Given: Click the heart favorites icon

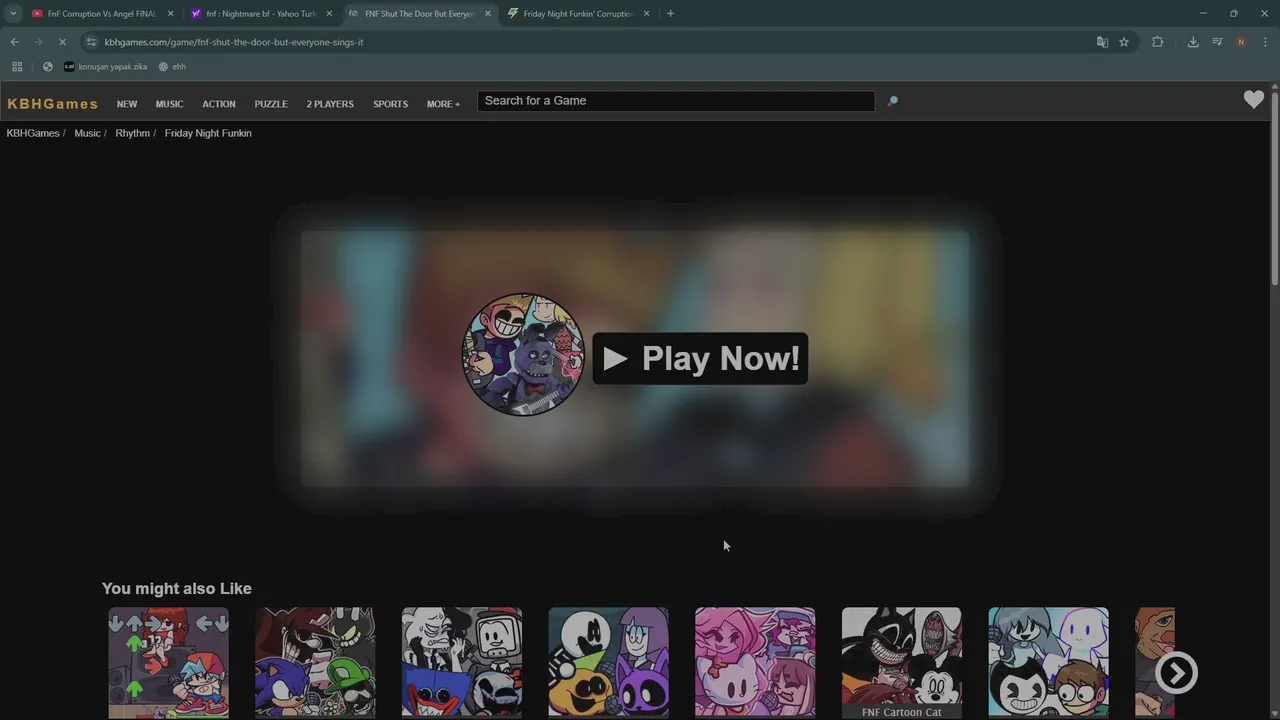Looking at the screenshot, I should (1253, 99).
